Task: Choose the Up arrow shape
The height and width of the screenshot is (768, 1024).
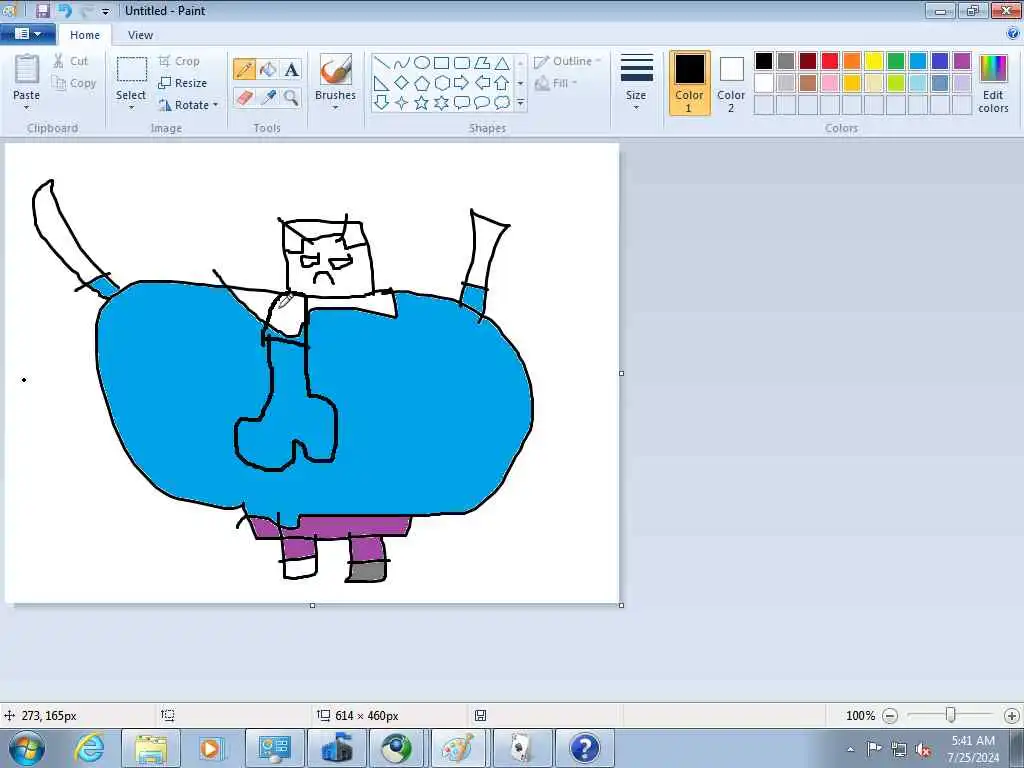Action: pyautogui.click(x=502, y=83)
